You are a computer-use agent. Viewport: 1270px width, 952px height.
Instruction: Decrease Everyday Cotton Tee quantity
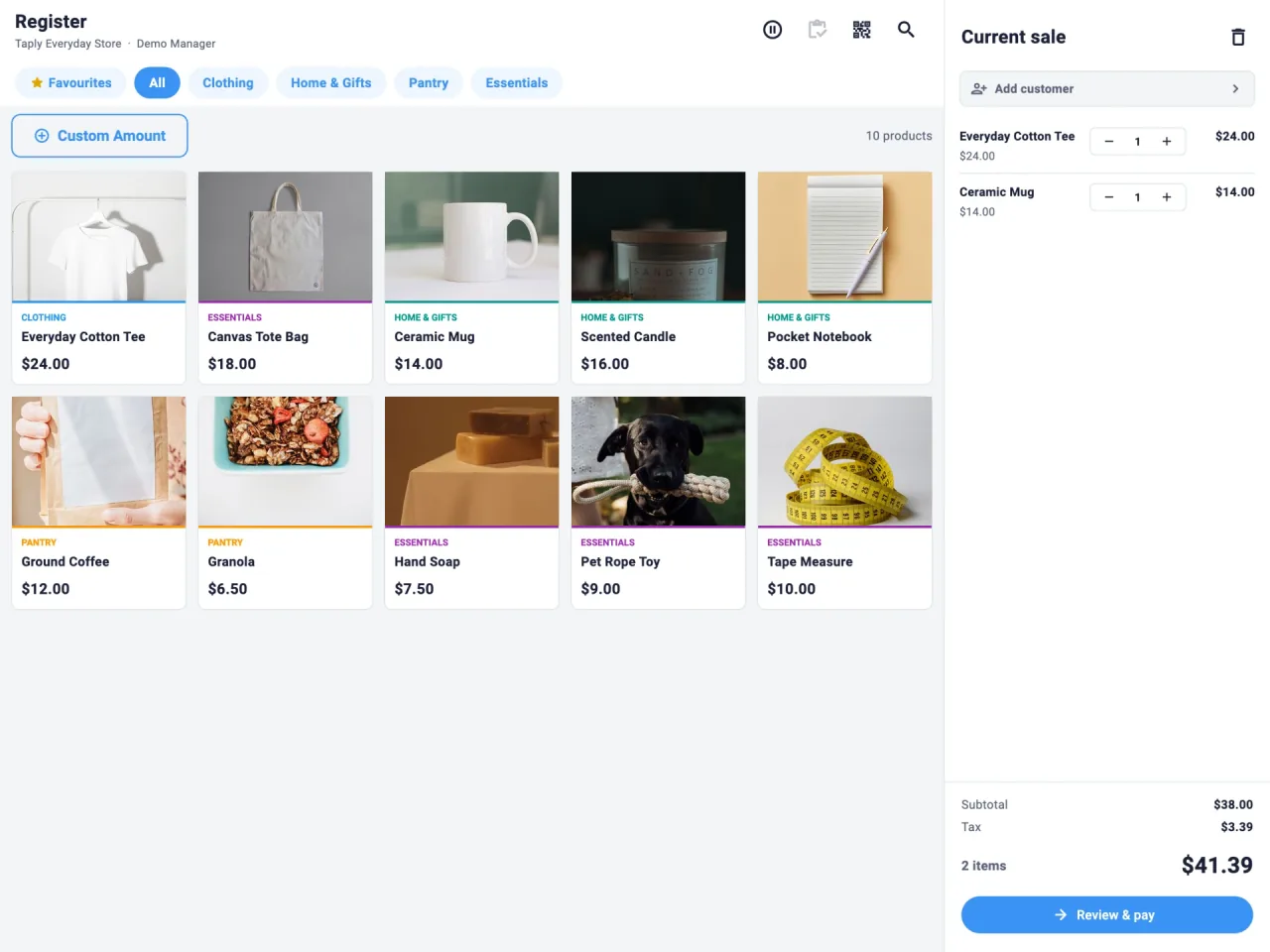pos(1109,142)
